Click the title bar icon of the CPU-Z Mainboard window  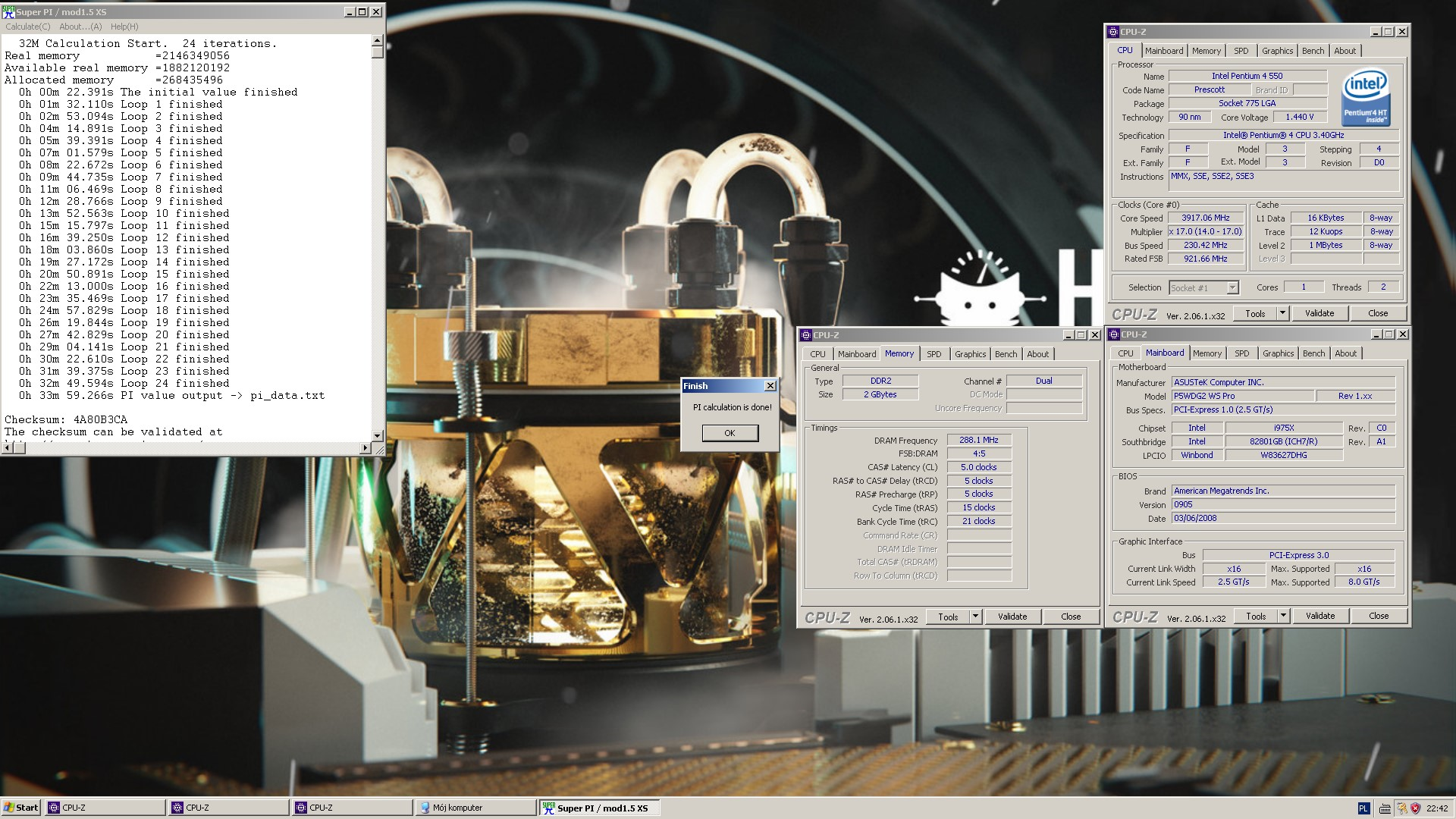1114,334
